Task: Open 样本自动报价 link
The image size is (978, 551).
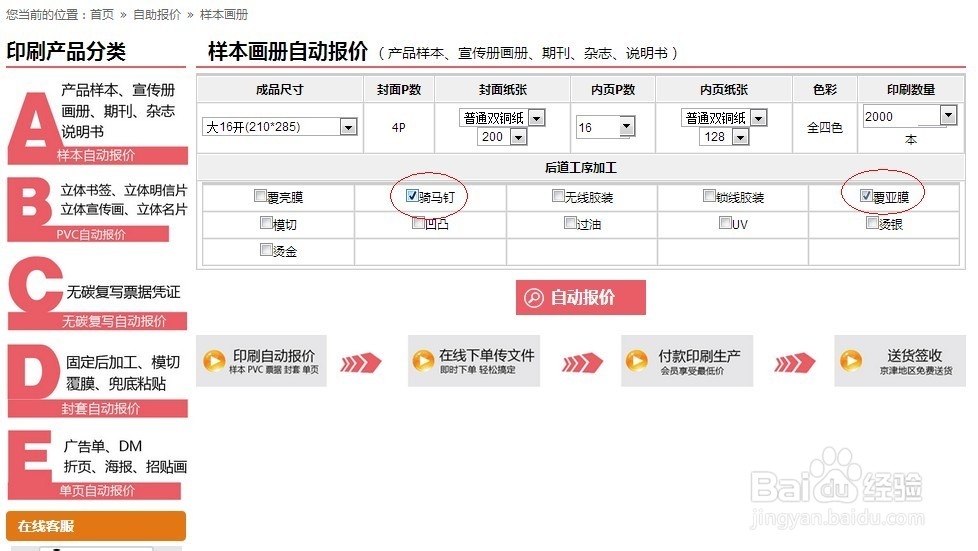Action: [x=96, y=155]
